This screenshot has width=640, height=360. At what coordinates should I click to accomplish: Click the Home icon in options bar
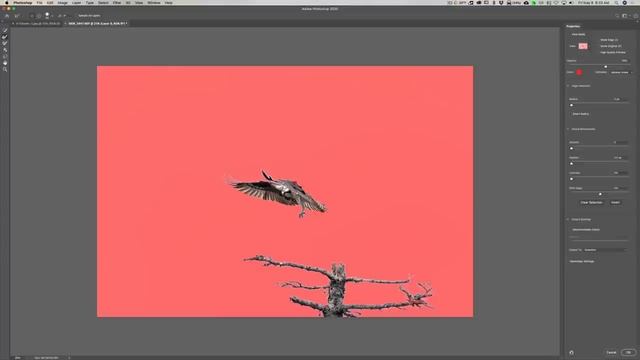7,16
